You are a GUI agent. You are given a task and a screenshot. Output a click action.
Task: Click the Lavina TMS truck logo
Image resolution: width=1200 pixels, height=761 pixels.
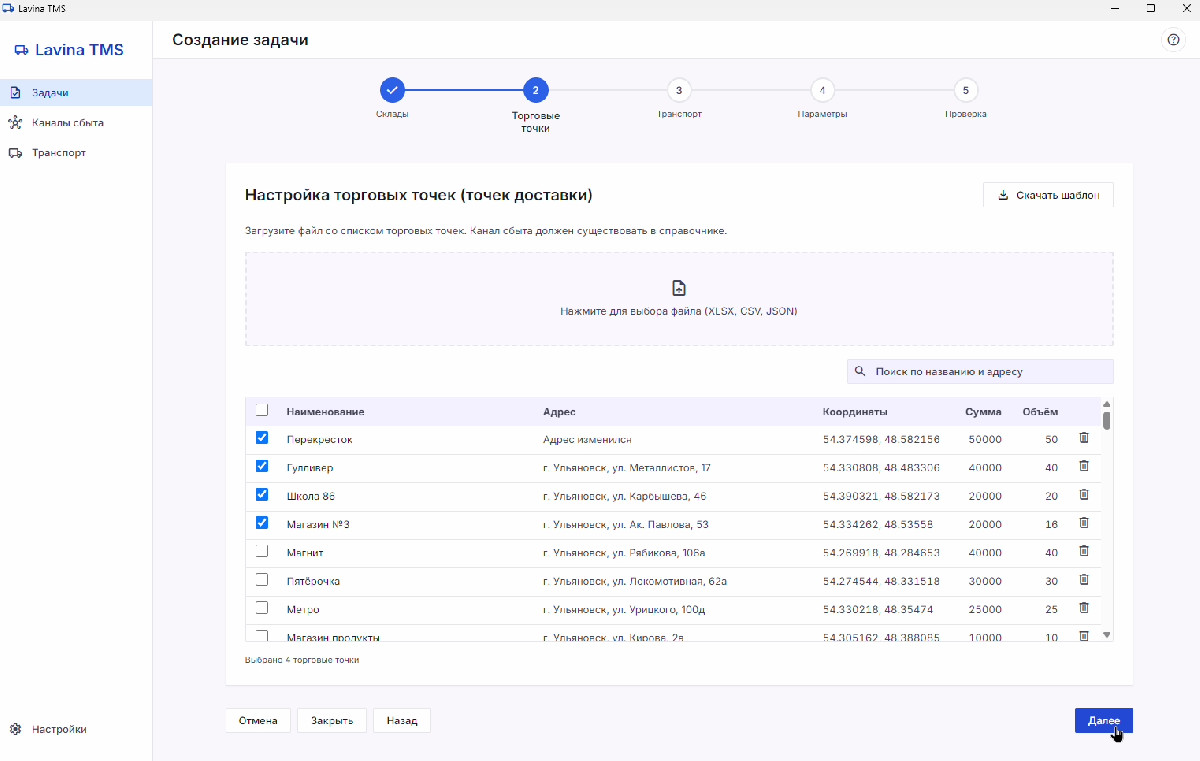tap(21, 49)
